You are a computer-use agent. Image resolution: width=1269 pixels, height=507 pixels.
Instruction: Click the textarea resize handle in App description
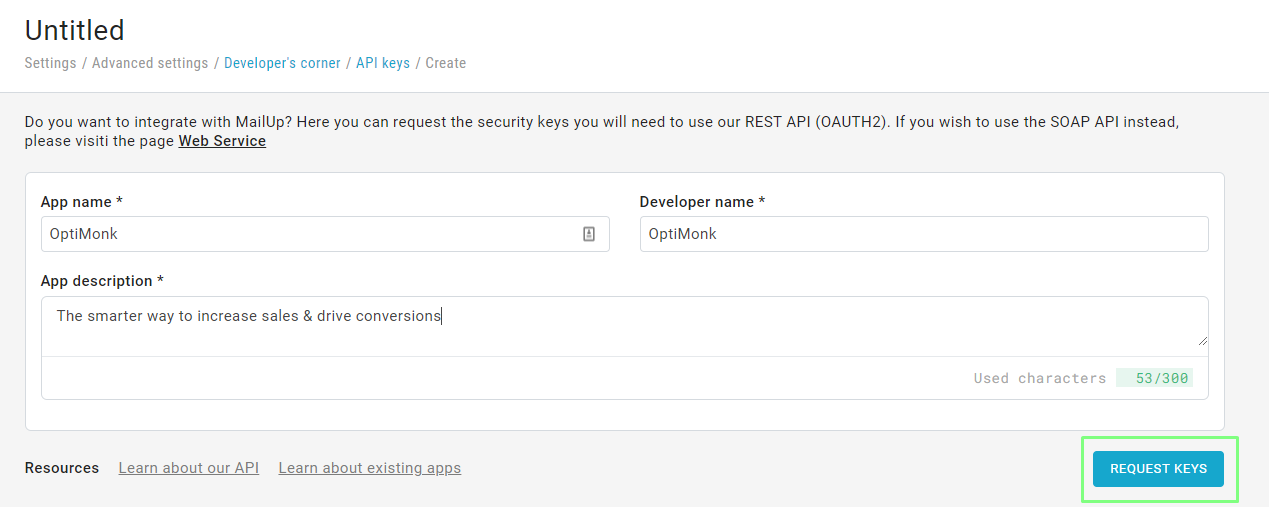1202,340
